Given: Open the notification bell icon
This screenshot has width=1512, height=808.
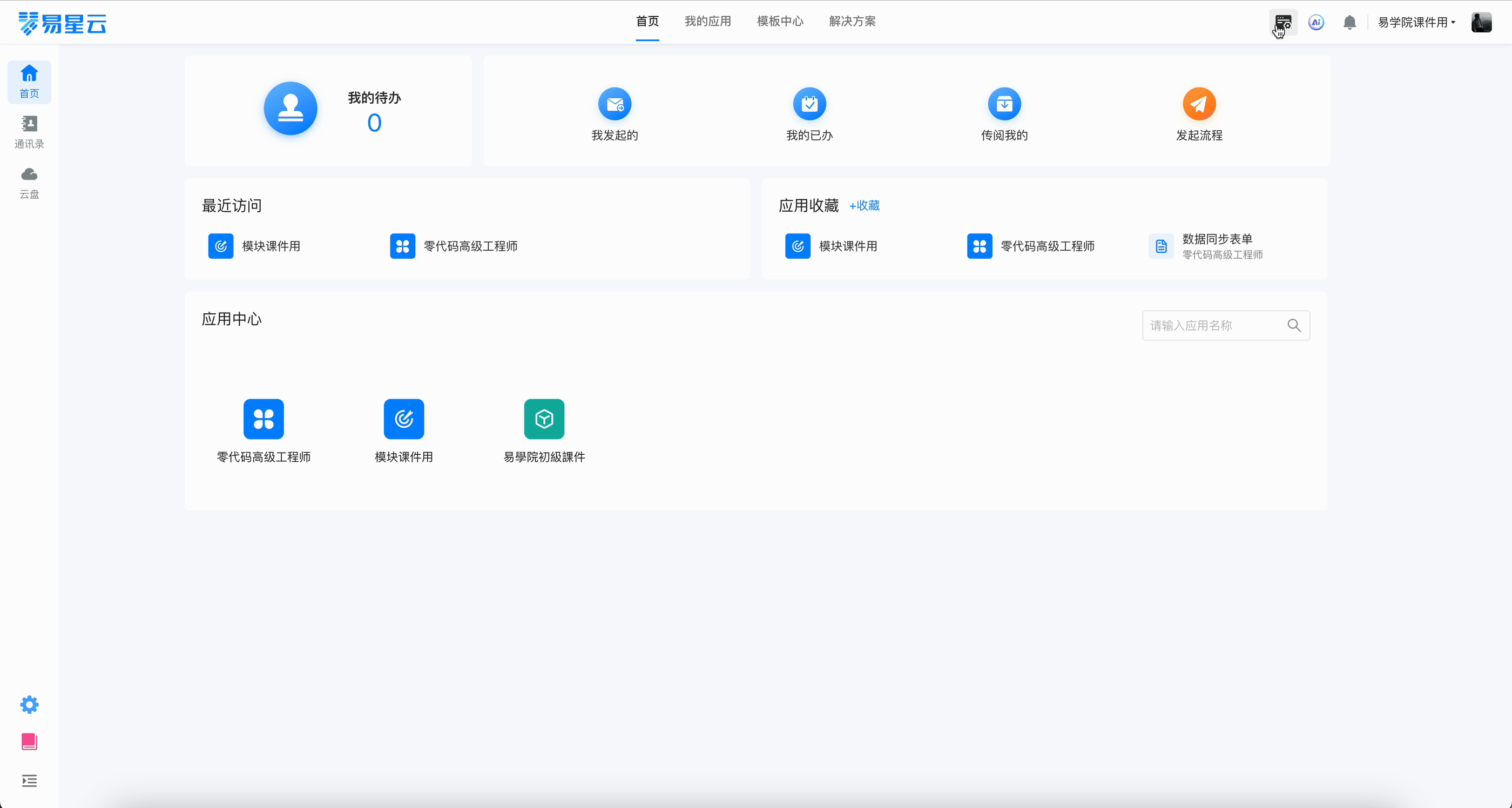Looking at the screenshot, I should click(x=1349, y=22).
